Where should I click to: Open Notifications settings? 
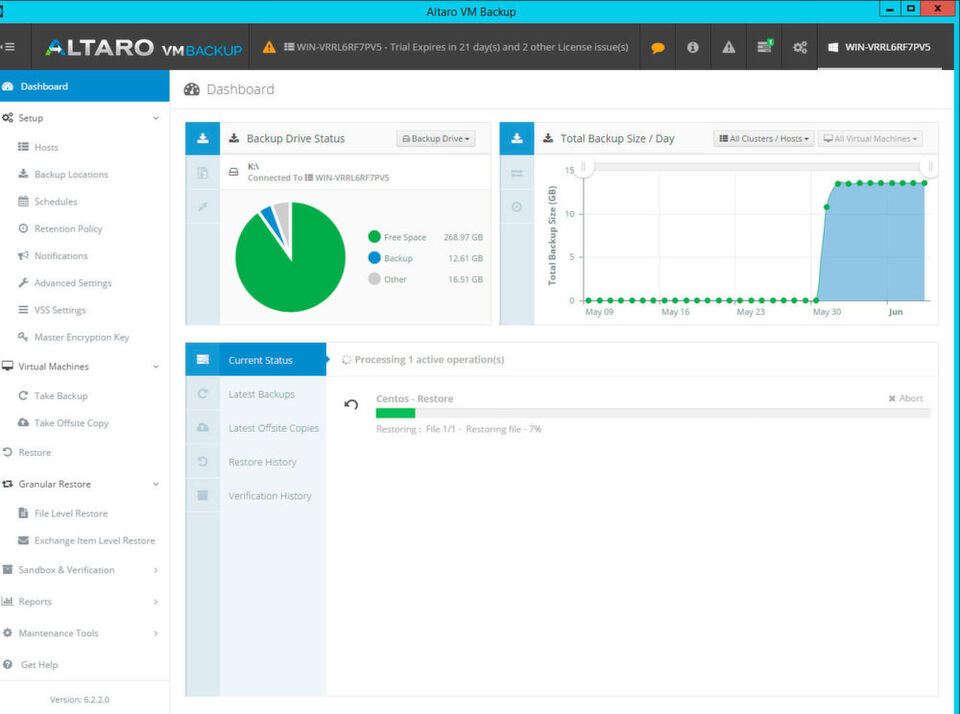click(61, 256)
